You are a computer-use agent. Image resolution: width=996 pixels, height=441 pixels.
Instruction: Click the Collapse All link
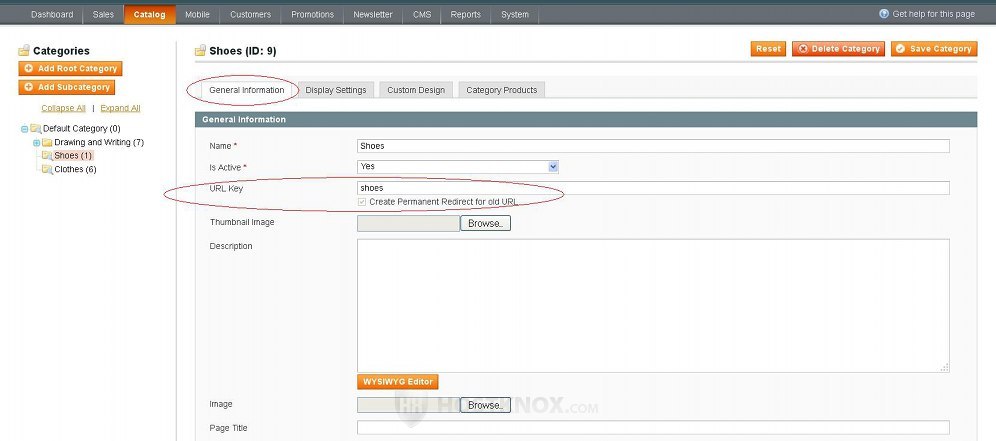[63, 108]
